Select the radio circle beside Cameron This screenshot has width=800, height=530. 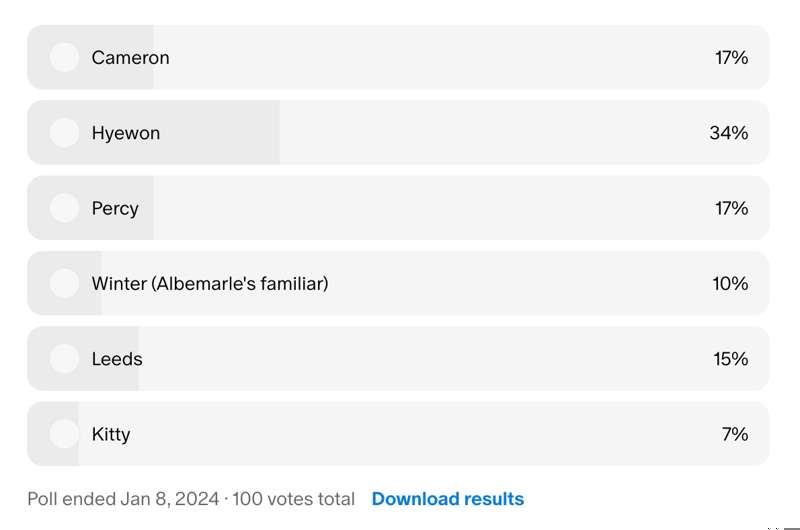(x=64, y=57)
